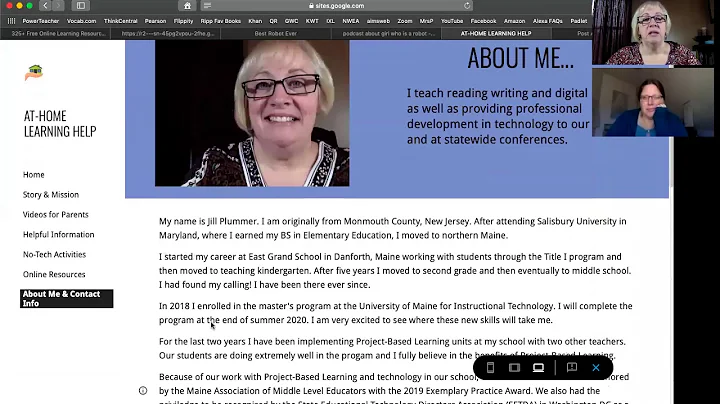Open Helpful Information page
720x404 pixels.
point(58,235)
